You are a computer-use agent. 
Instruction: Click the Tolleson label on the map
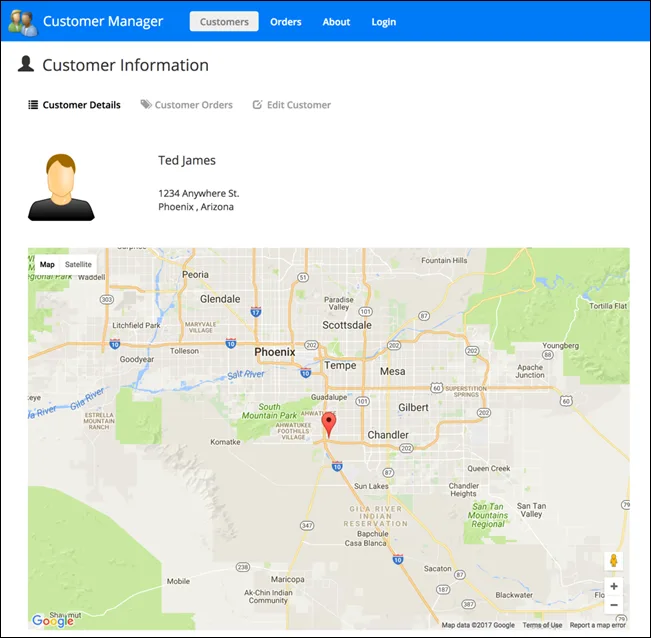pyautogui.click(x=184, y=351)
